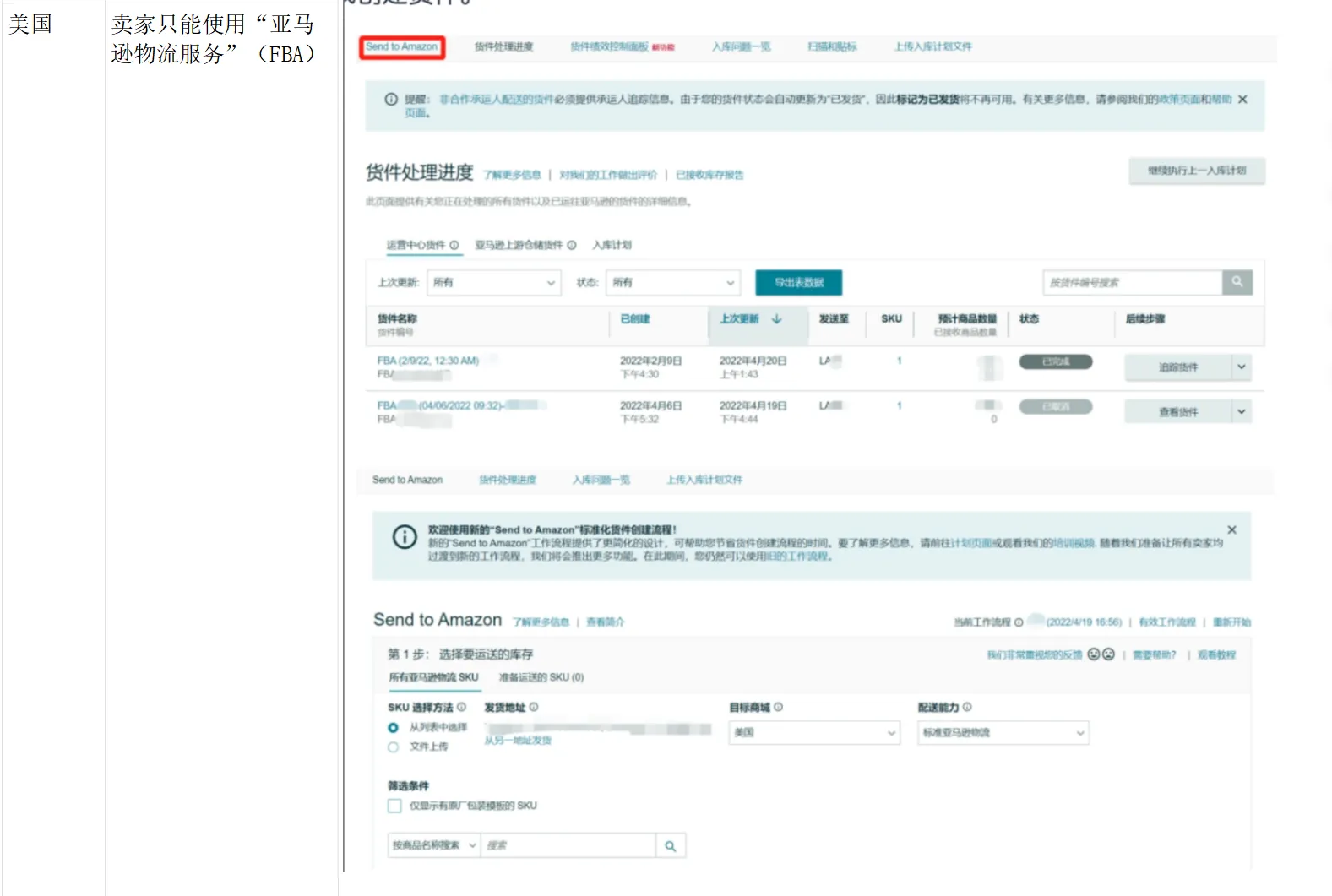Open FBA (2/9/22, 12:30 AM) shipment link

pos(428,361)
